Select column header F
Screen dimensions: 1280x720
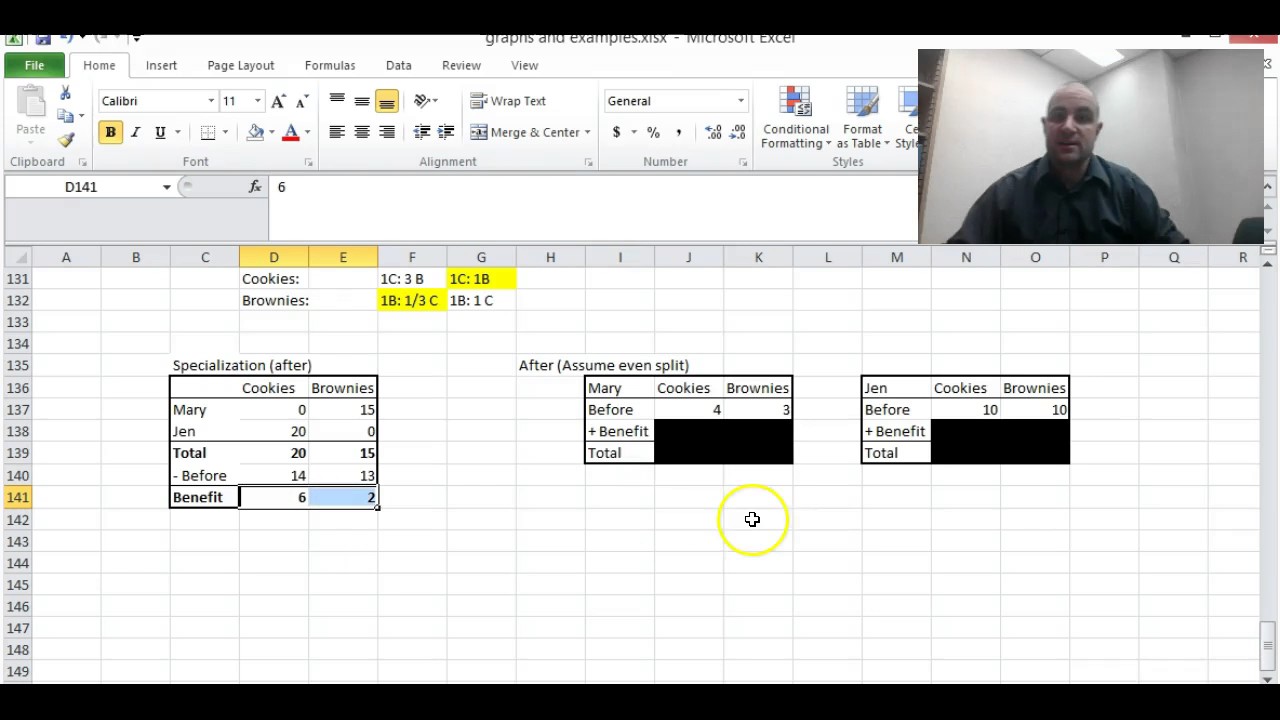click(412, 257)
